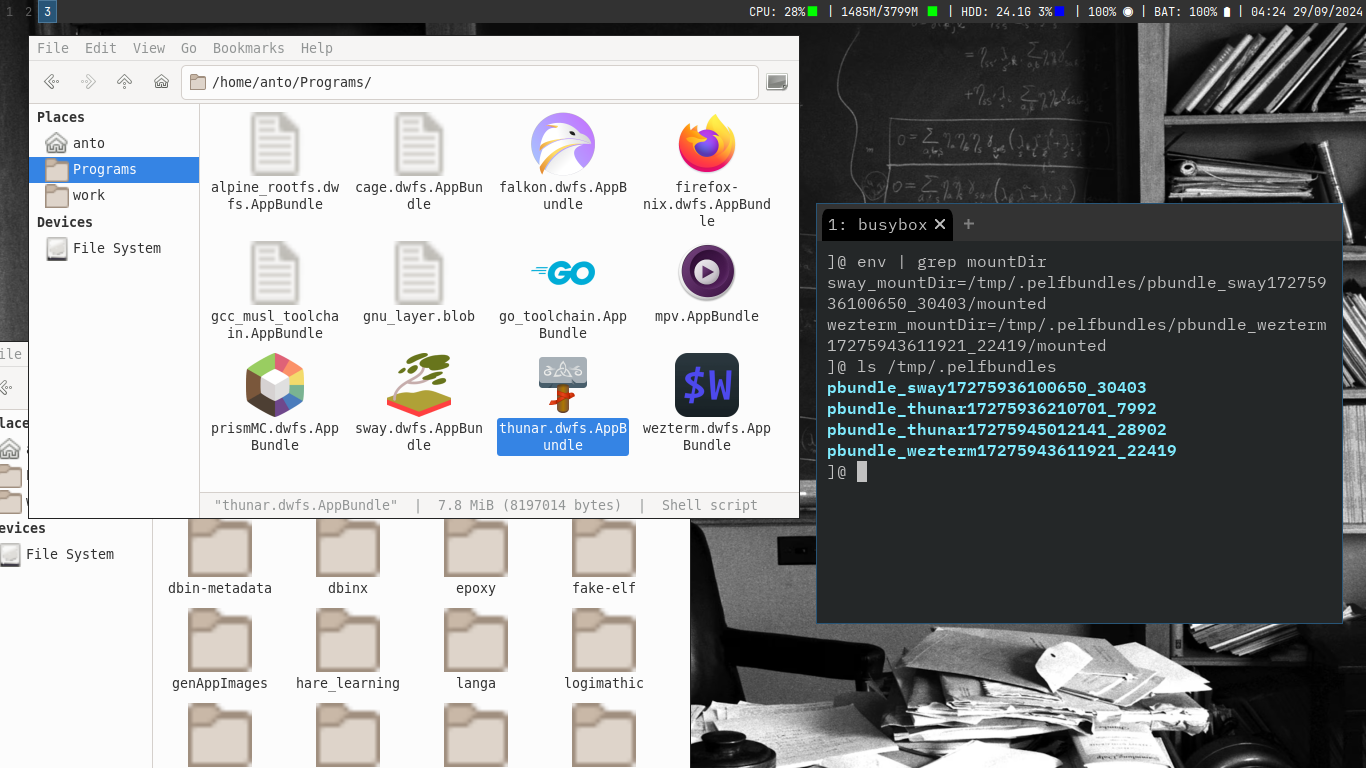Click the thunar.dwfs.AppBundle highlighted filename

[x=563, y=437]
